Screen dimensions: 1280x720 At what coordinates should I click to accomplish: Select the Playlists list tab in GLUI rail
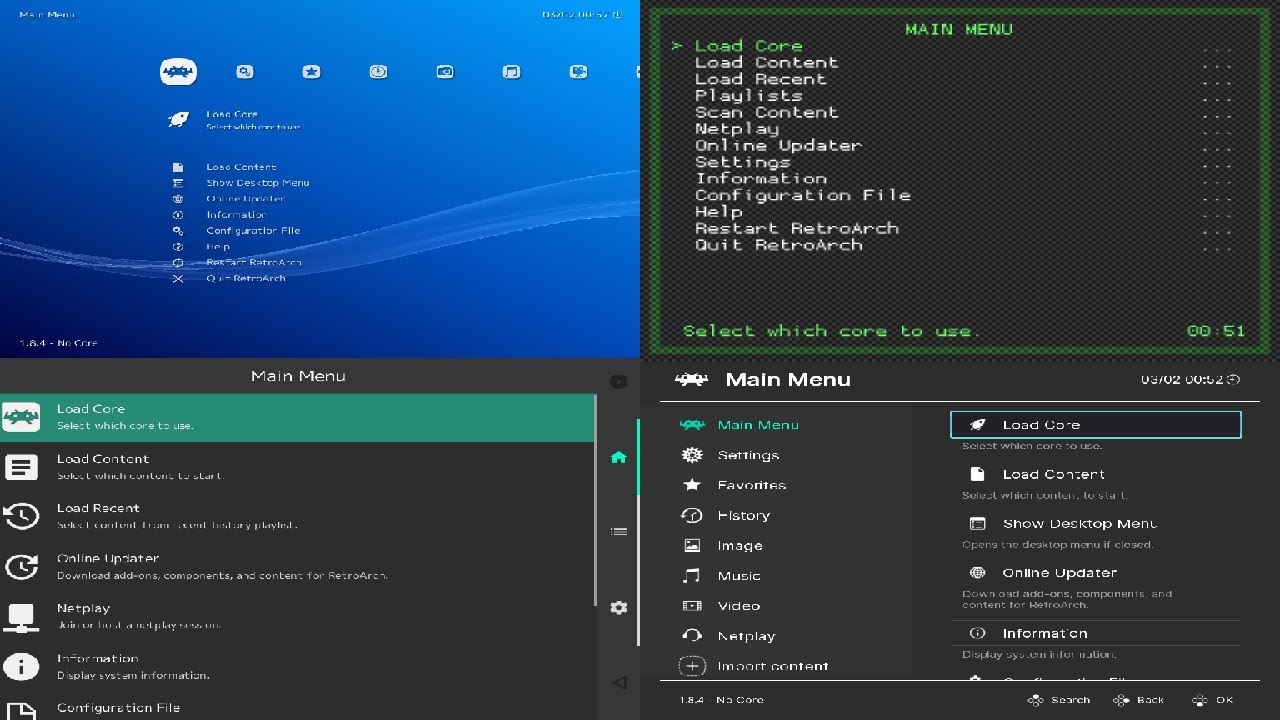[x=619, y=532]
